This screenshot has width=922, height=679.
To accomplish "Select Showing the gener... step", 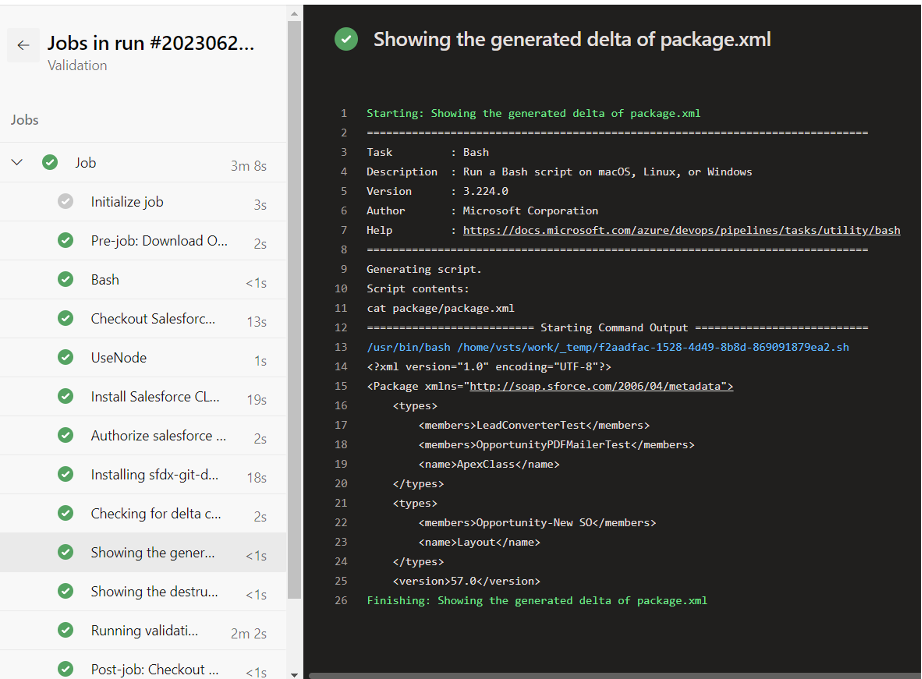I will pos(143,552).
